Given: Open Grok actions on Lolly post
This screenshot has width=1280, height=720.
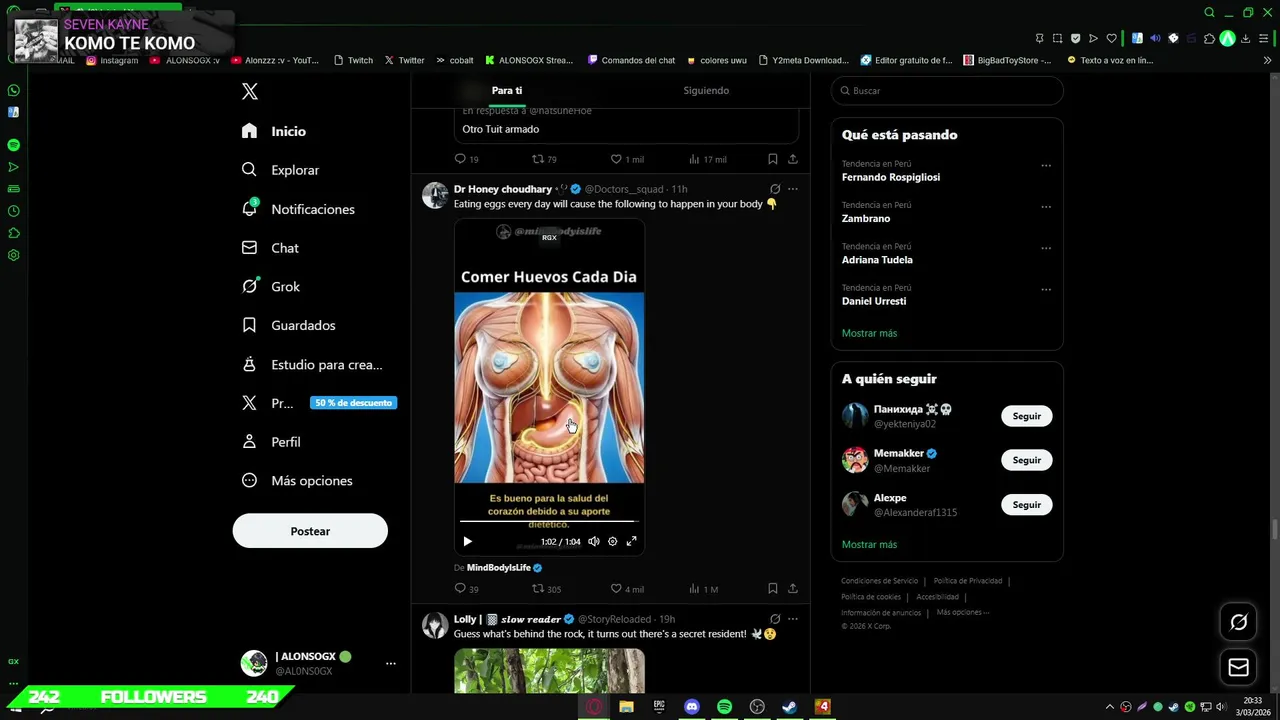Looking at the screenshot, I should (775, 619).
